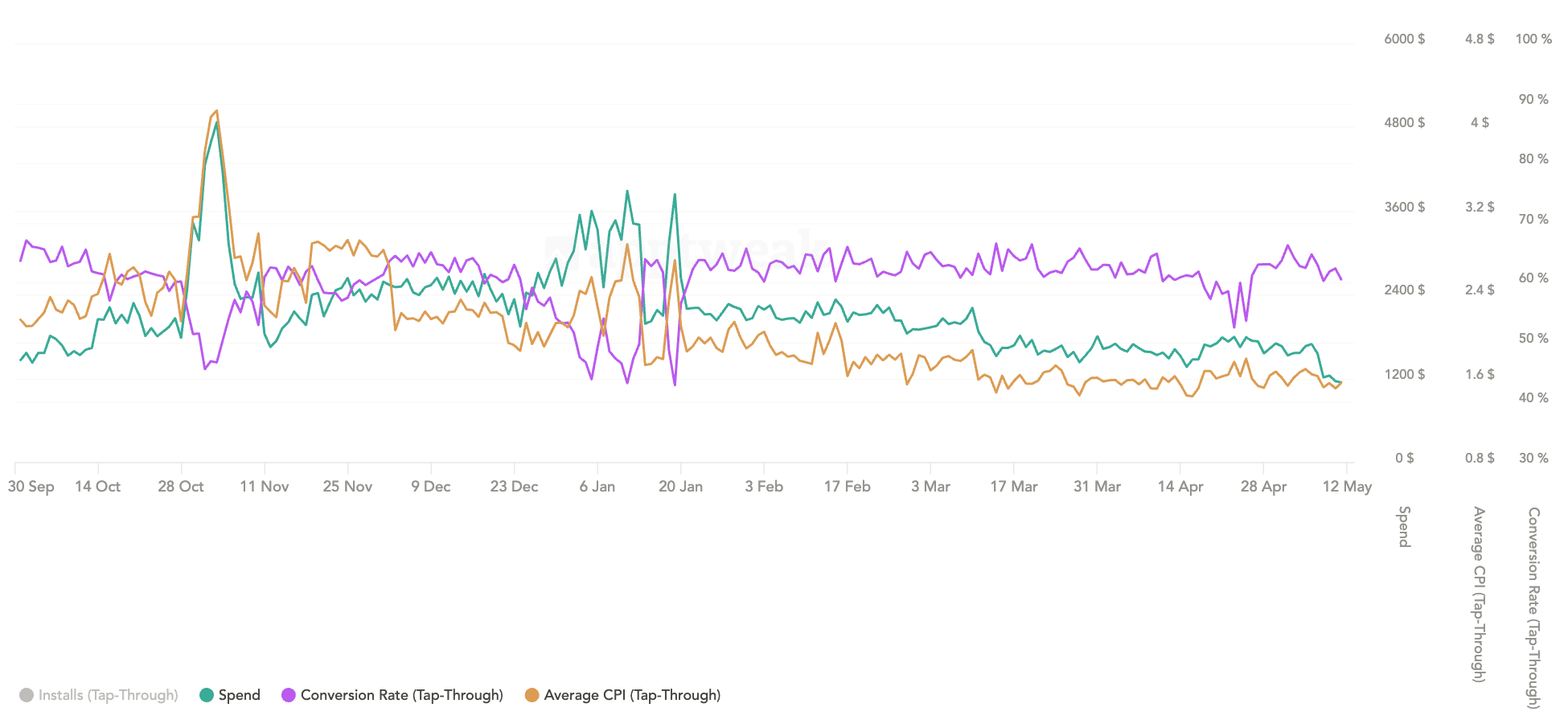Click the 30 Sep date label

coord(31,487)
